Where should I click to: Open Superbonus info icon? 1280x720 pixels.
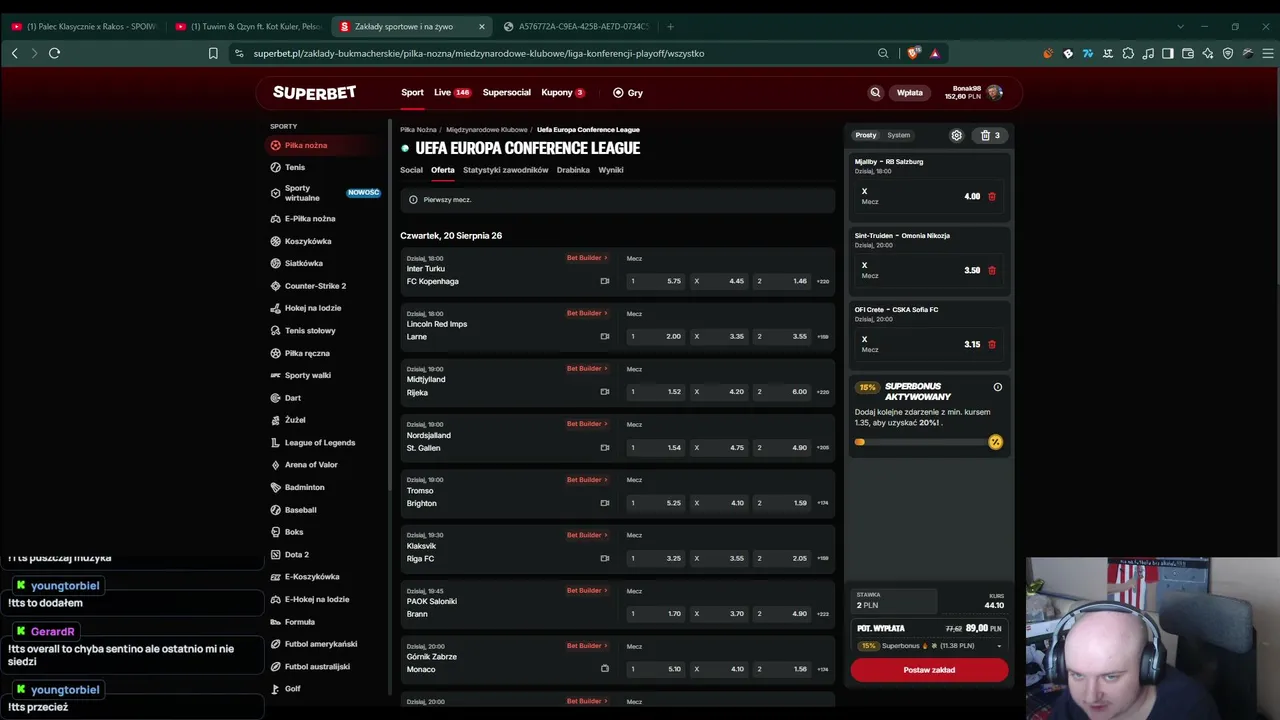pyautogui.click(x=997, y=387)
